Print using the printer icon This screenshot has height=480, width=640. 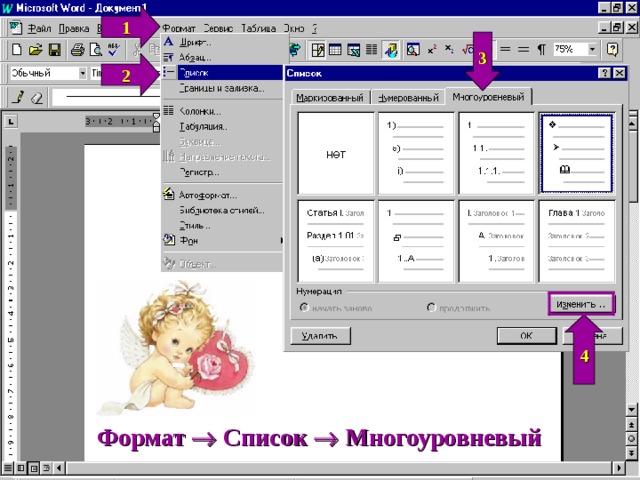78,49
